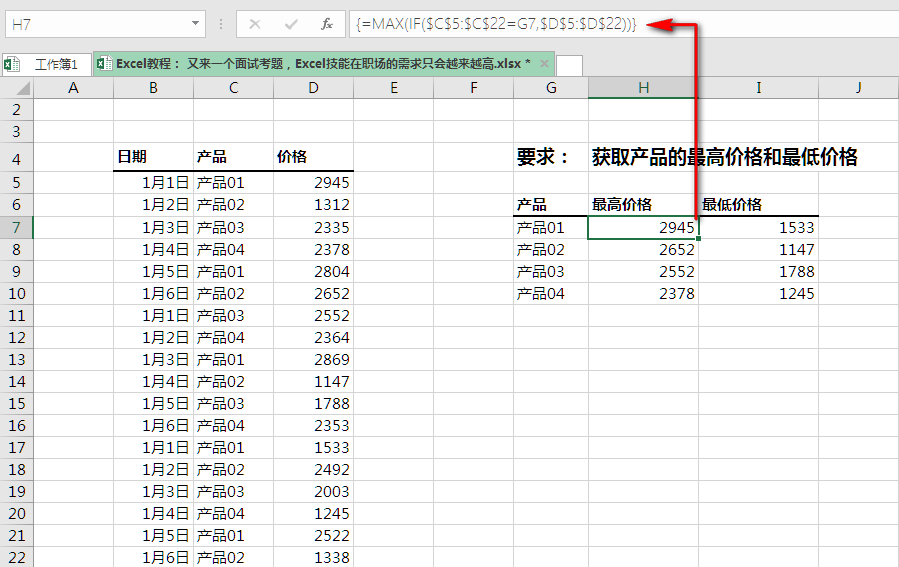The image size is (899, 567).
Task: Click the Excel icon on 工作簿1 tab
Action: 11,64
